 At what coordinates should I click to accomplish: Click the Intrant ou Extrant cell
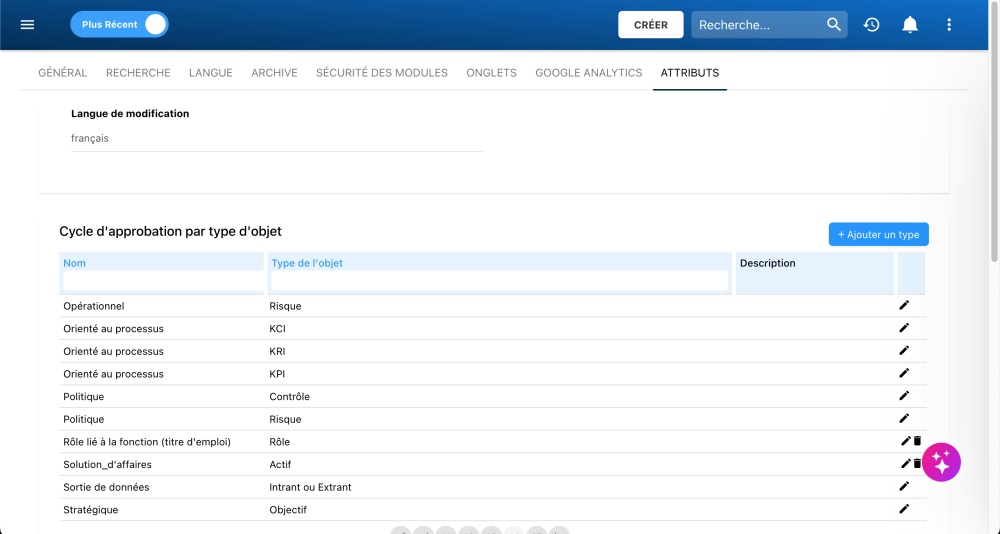[x=310, y=487]
